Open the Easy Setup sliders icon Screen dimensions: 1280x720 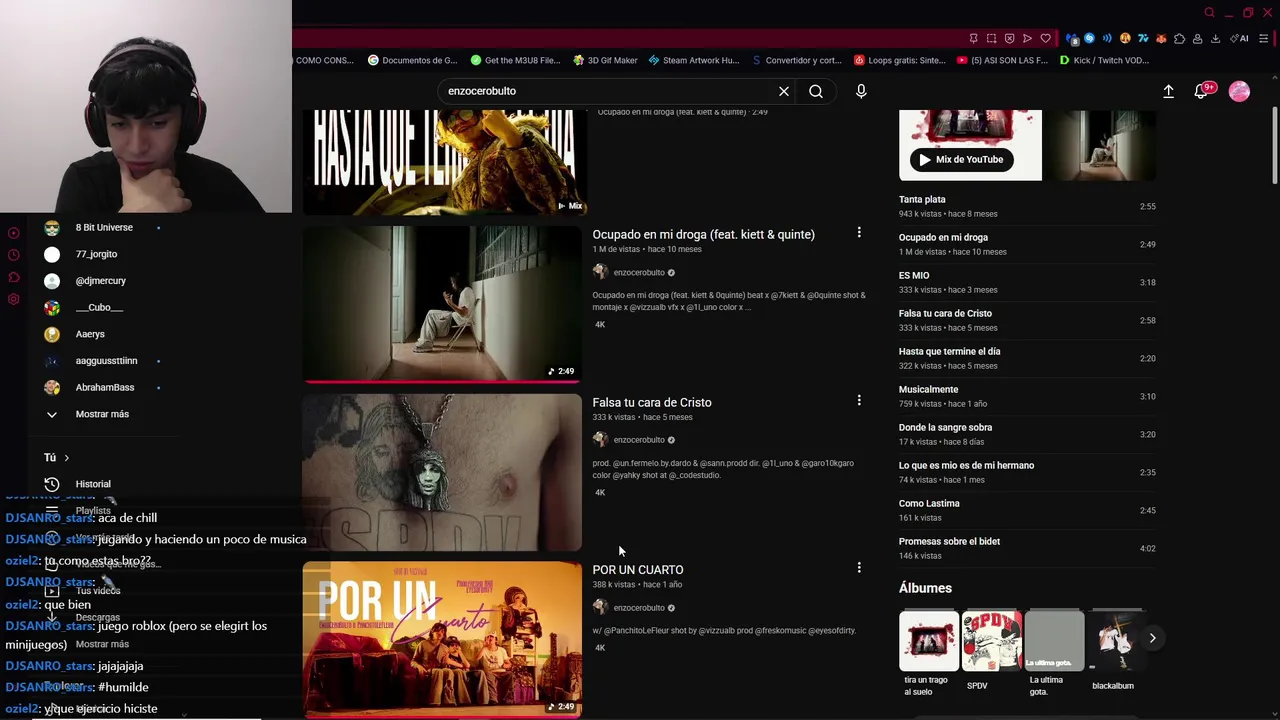pos(1264,39)
